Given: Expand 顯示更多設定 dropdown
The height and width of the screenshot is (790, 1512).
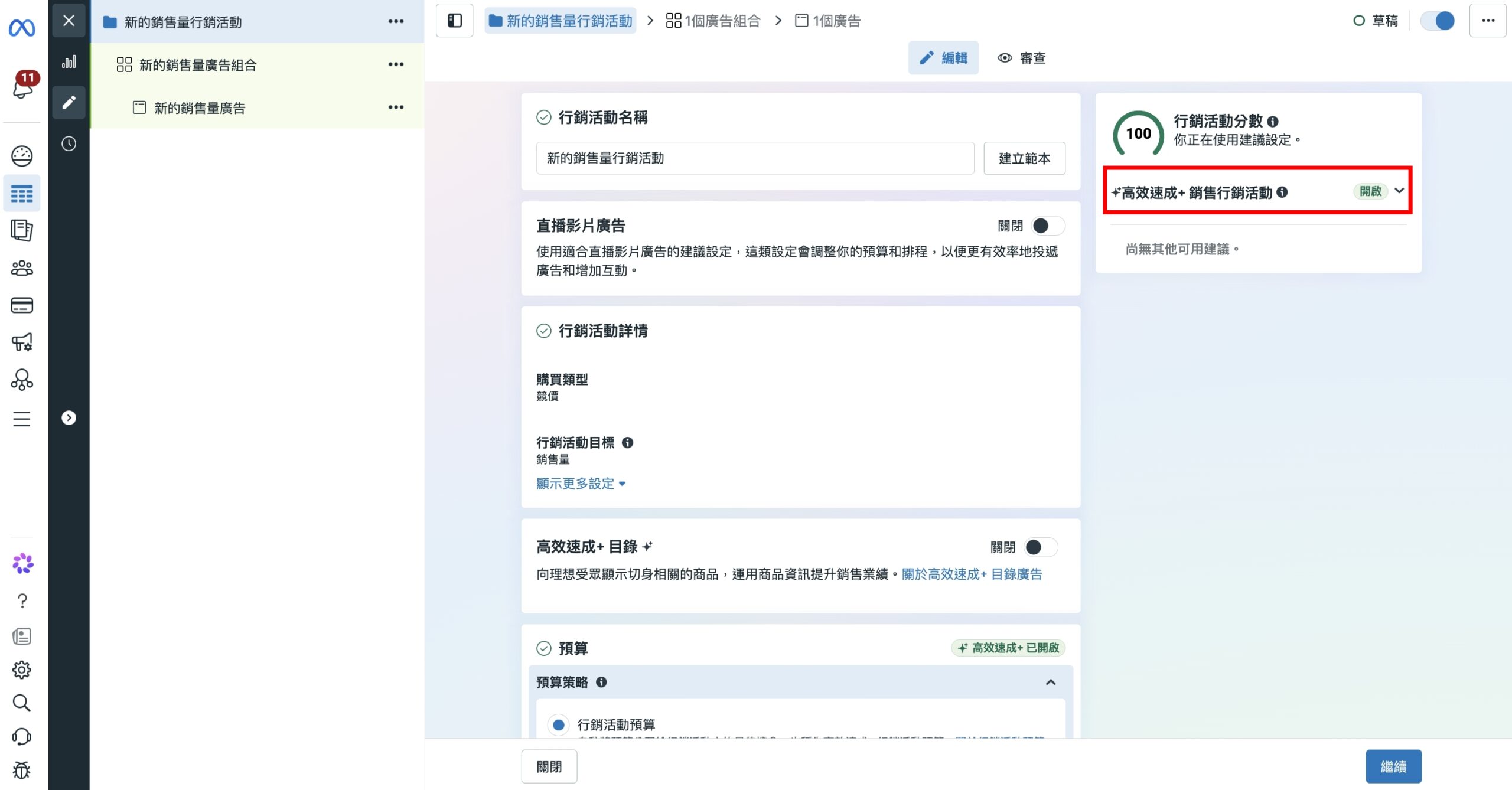Looking at the screenshot, I should tap(581, 484).
